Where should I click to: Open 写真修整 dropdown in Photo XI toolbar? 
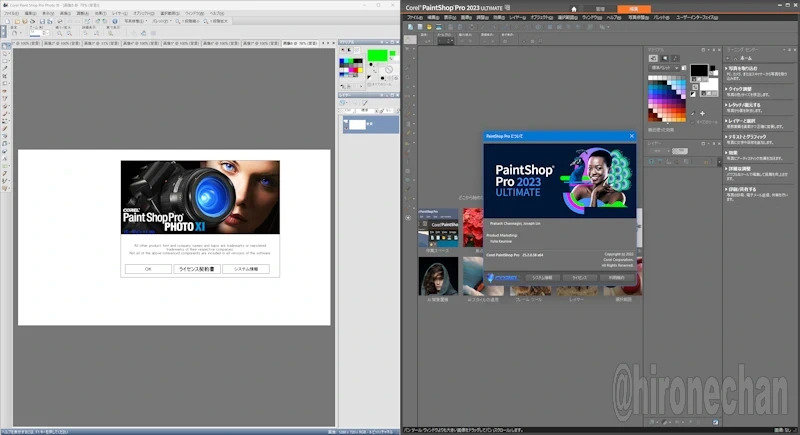click(135, 21)
